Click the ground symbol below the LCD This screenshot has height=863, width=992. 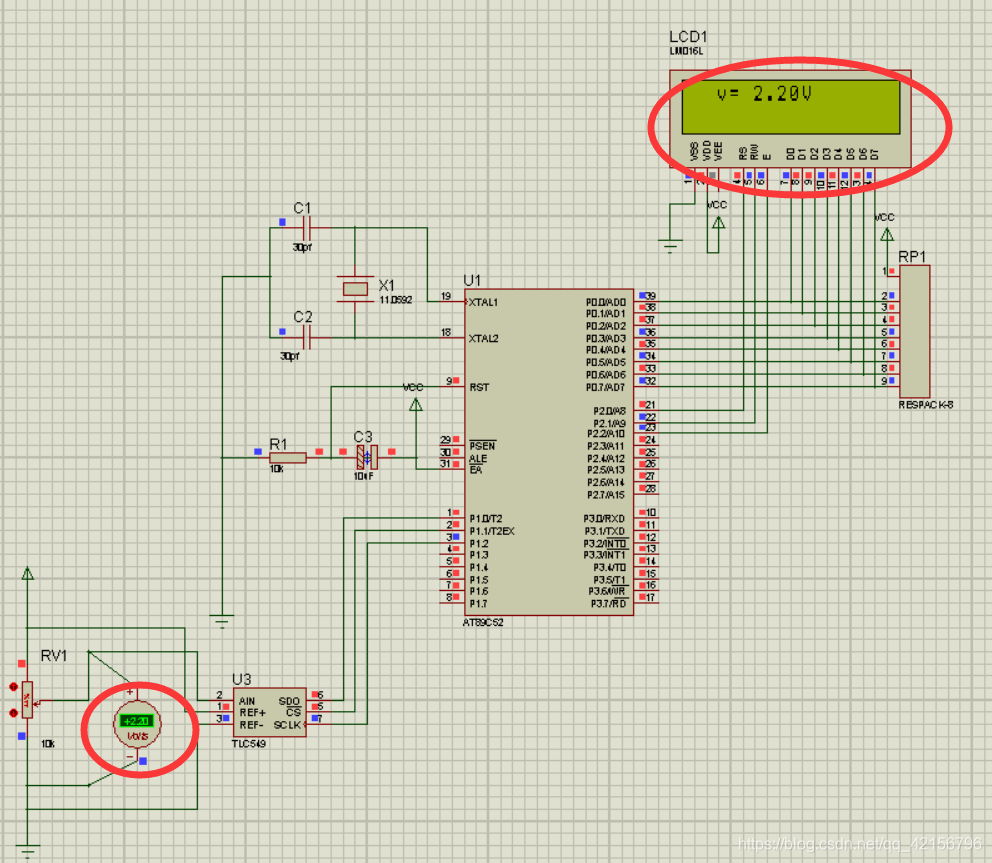click(x=670, y=246)
